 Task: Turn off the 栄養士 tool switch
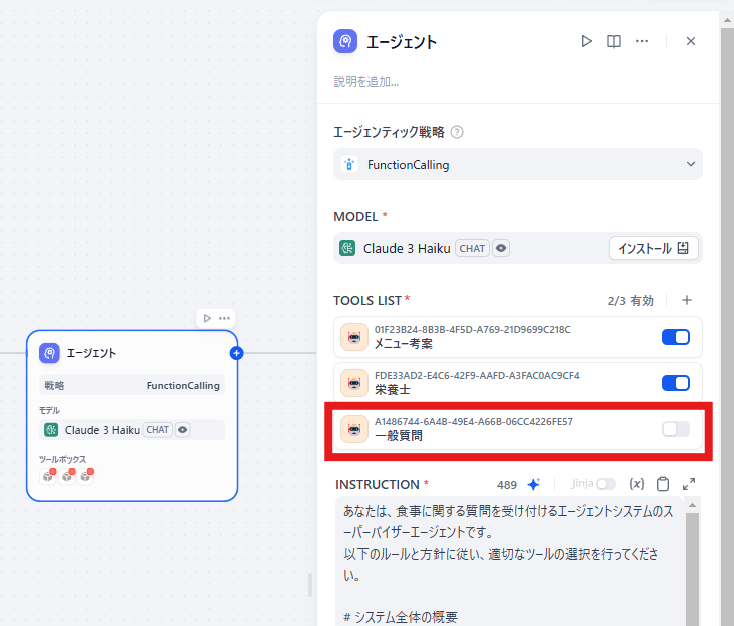pyautogui.click(x=676, y=383)
